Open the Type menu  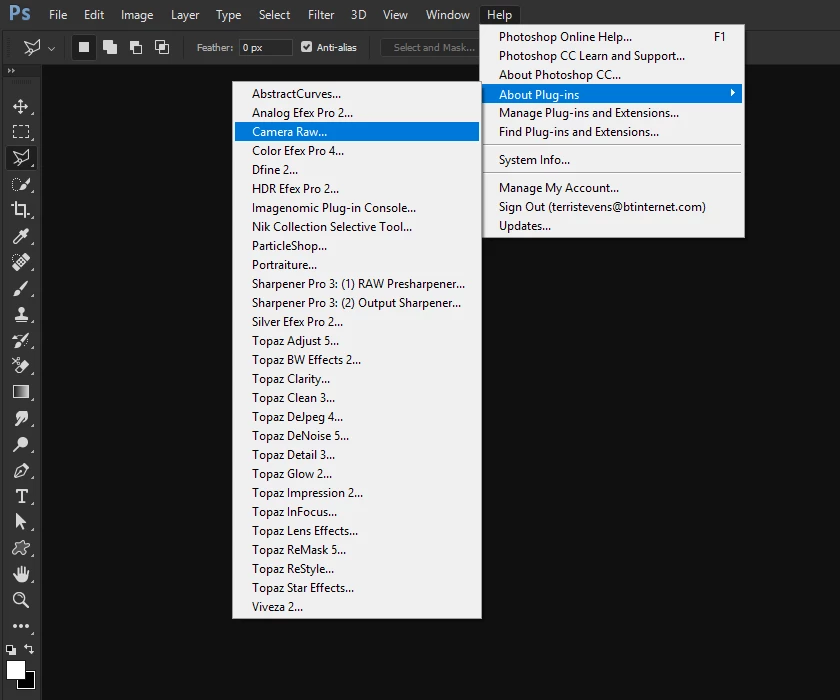(228, 14)
